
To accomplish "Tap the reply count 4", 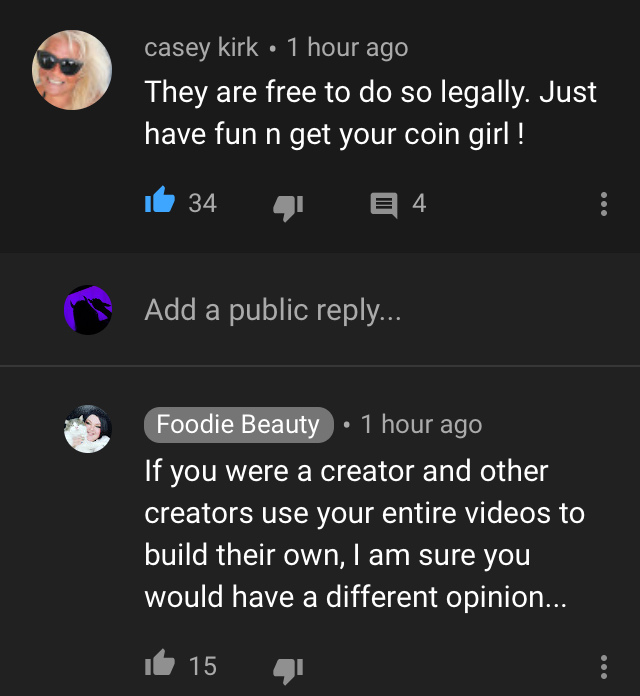I will pos(419,203).
